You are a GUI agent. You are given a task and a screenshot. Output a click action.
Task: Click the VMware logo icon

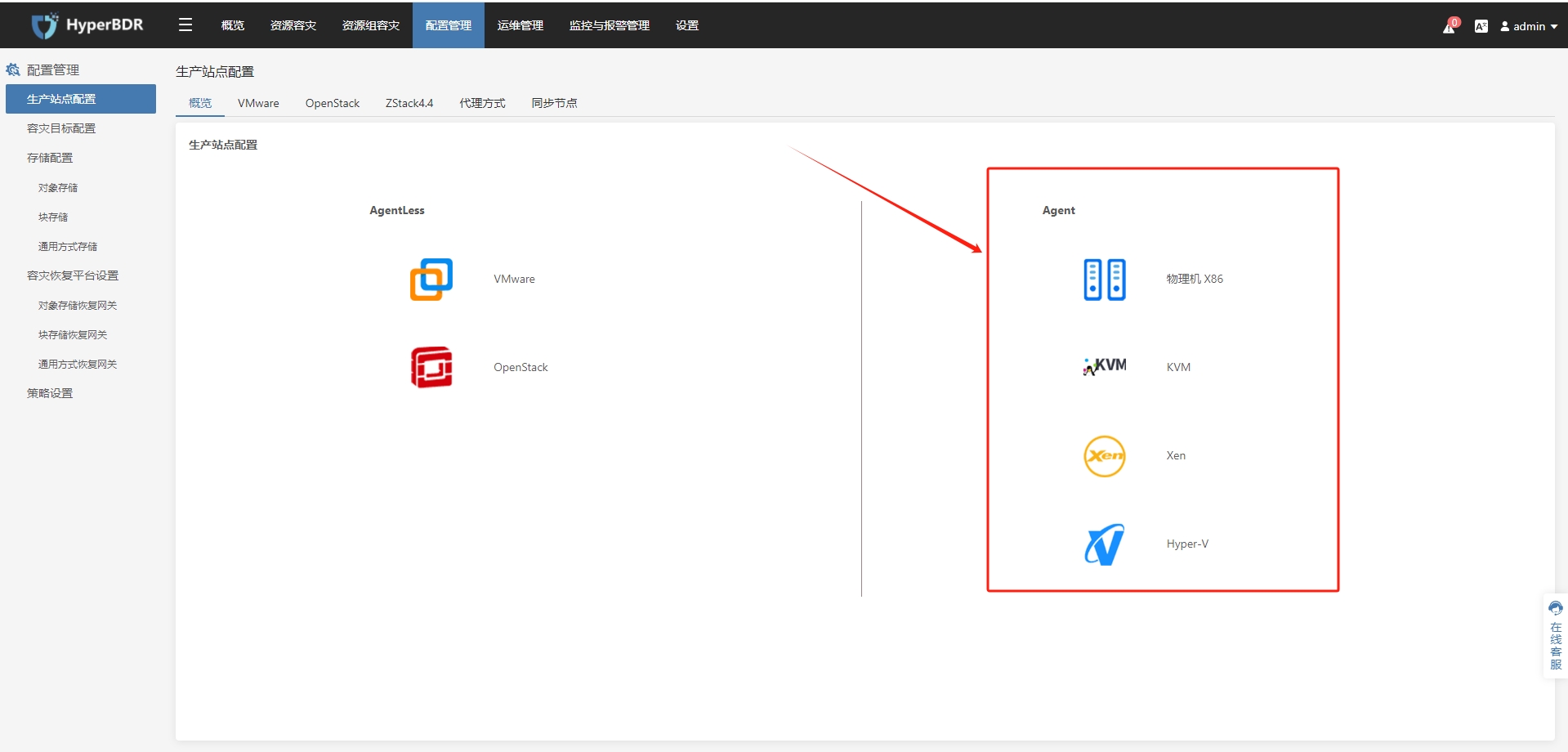(431, 280)
